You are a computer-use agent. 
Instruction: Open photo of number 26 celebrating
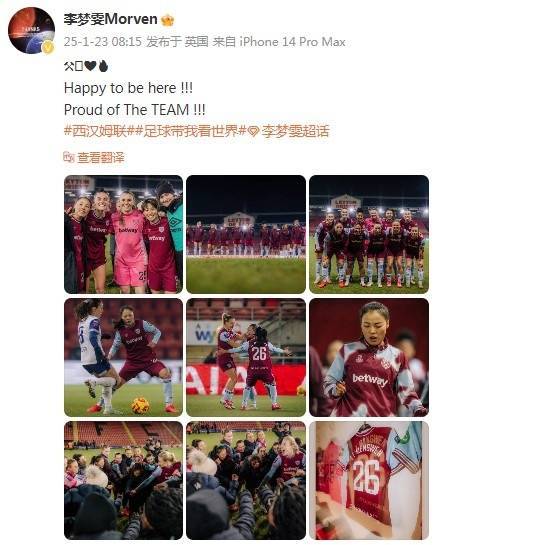pyautogui.click(x=246, y=357)
